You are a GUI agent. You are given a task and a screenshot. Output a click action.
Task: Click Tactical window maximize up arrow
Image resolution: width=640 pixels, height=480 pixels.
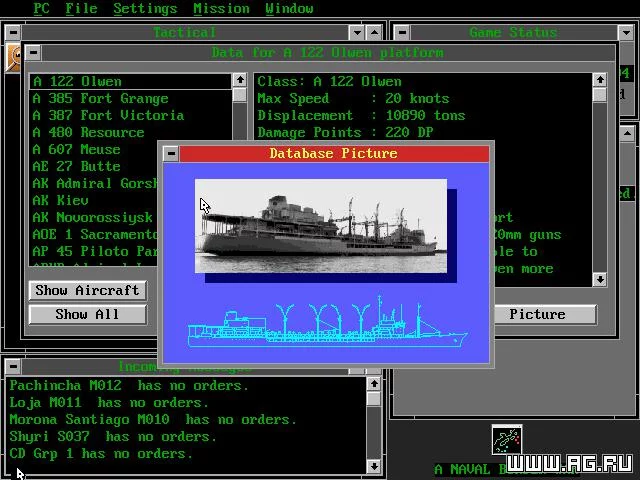pos(374,32)
